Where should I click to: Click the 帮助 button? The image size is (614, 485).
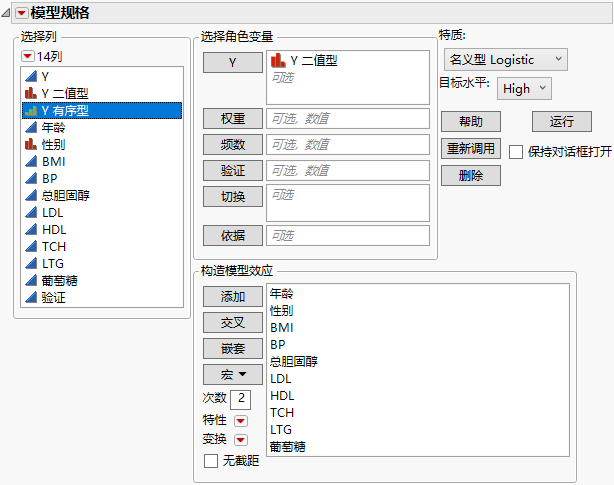[471, 121]
